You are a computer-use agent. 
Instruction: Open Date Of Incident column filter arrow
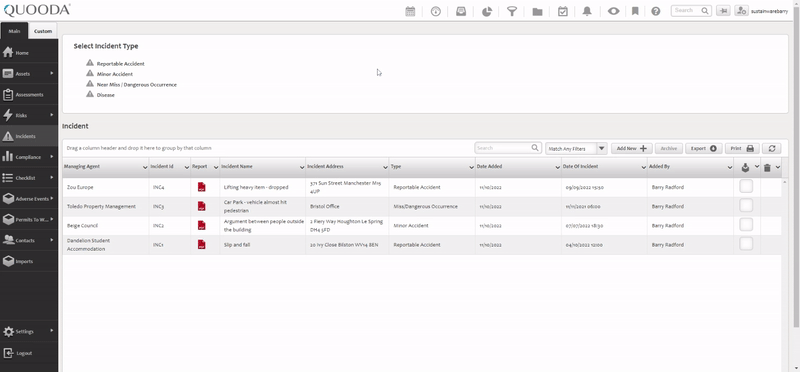643,167
